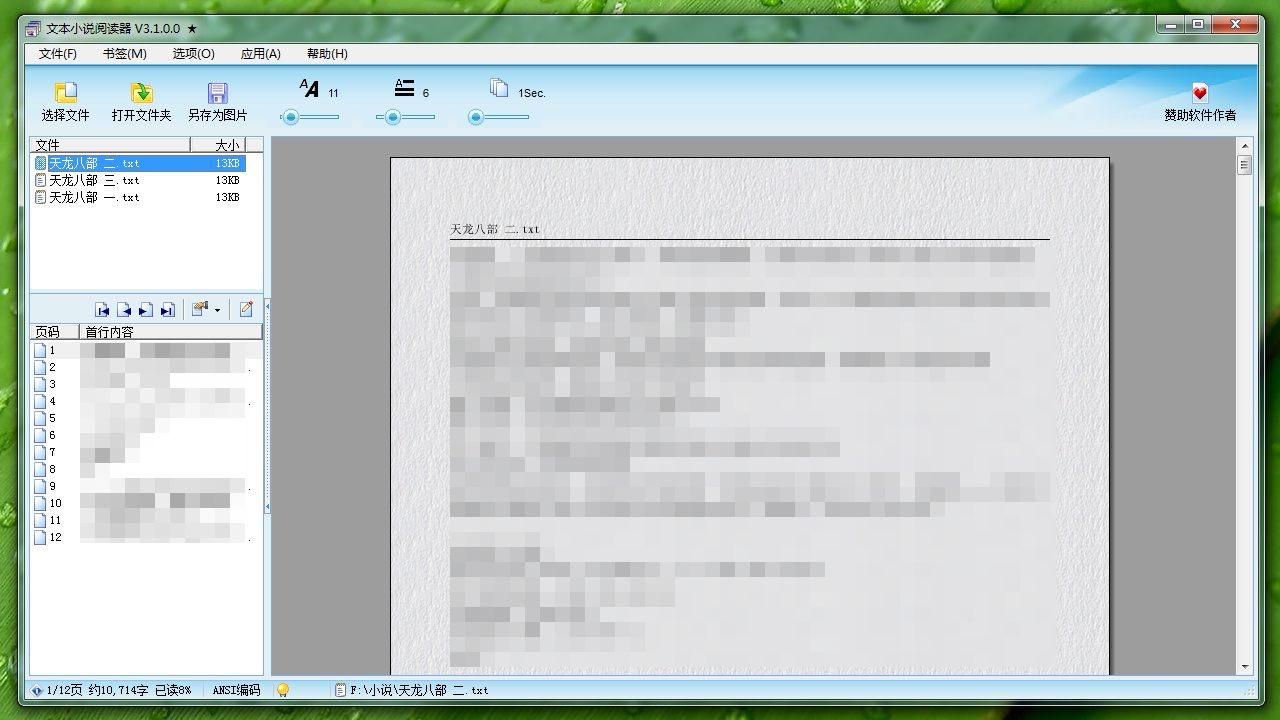Collapse the left sidebar using splitter arrow
Viewport: 1280px width, 720px height.
click(267, 306)
